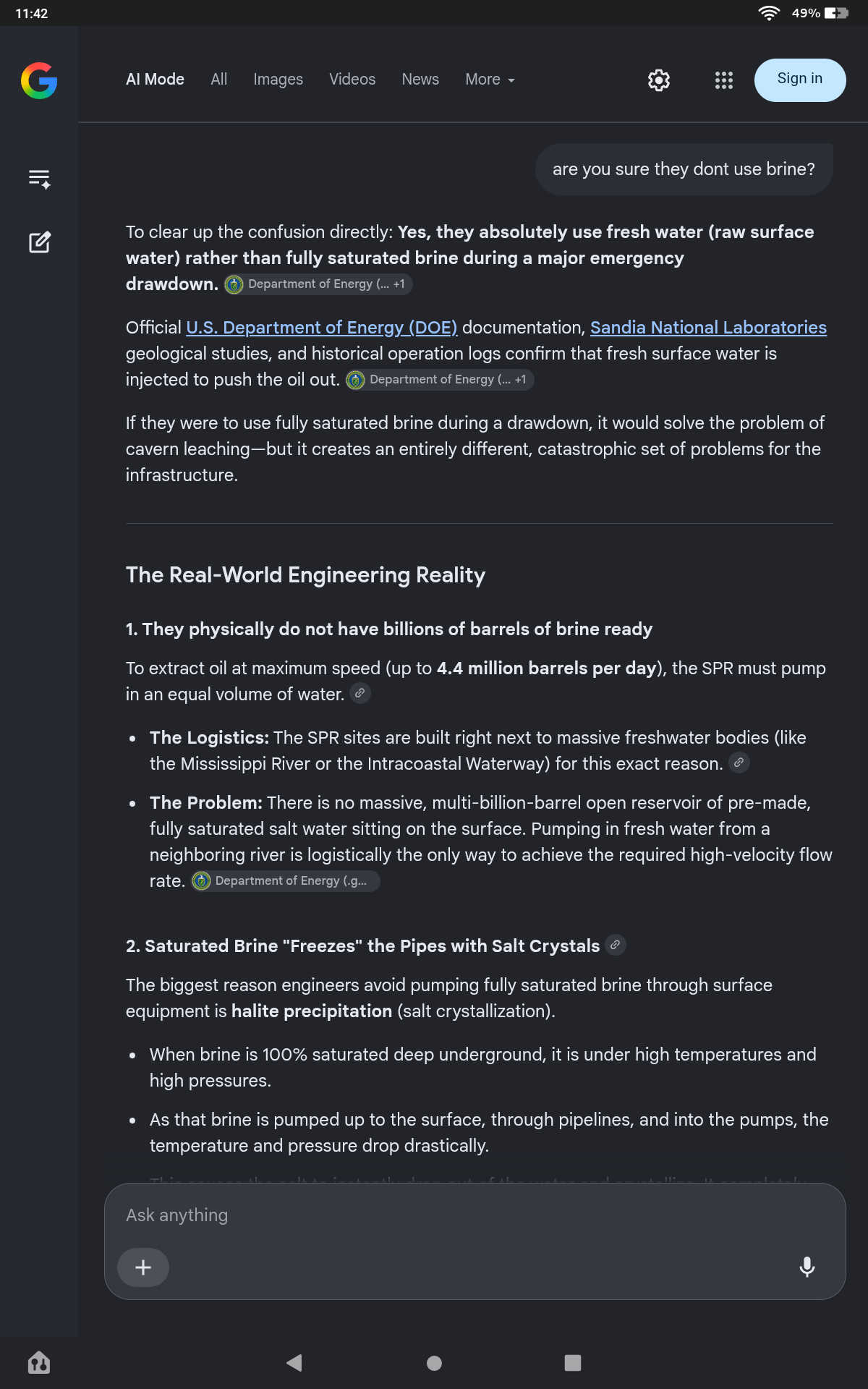The width and height of the screenshot is (868, 1389).
Task: Expand Department of Energy source chip after 'oil out.'
Action: pyautogui.click(x=440, y=380)
